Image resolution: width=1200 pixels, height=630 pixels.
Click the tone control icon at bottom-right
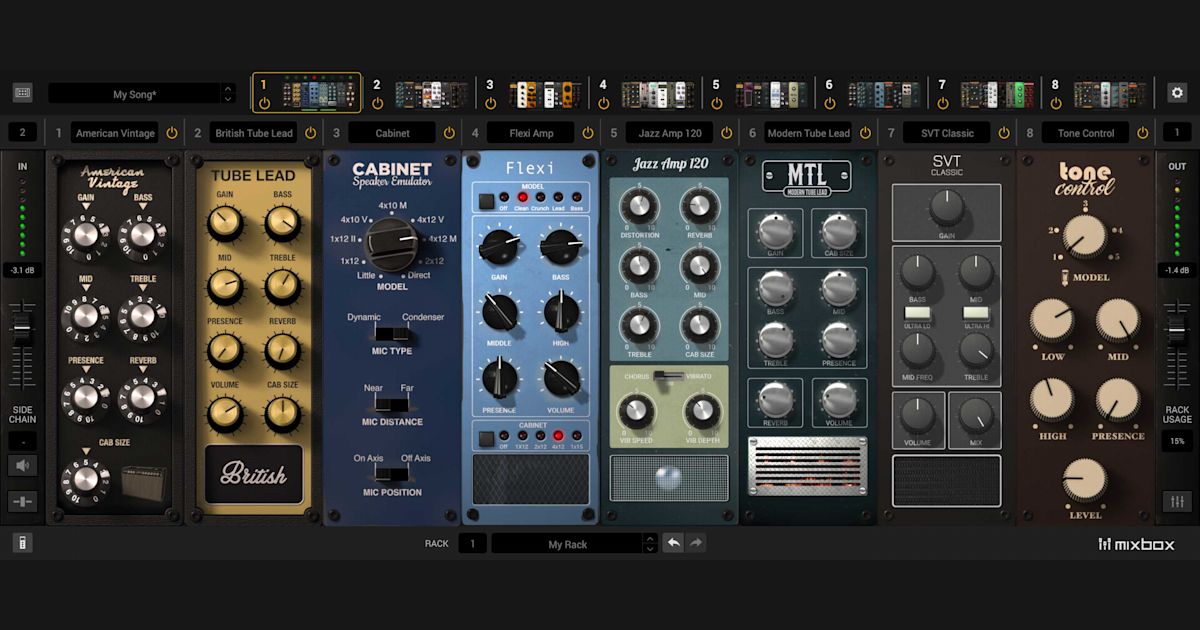tap(1177, 501)
